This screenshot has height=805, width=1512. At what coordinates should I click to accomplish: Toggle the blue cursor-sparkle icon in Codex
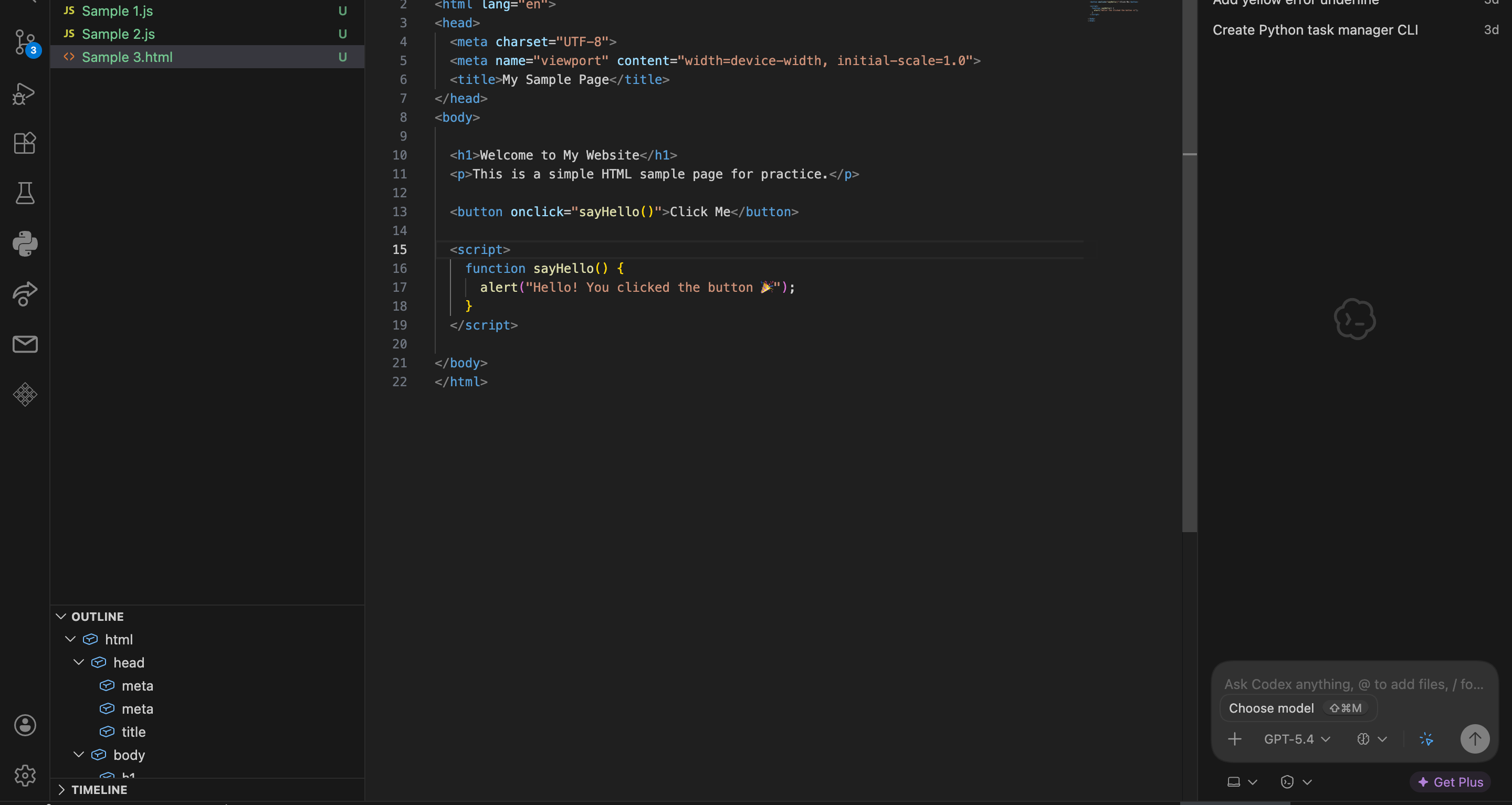[1426, 739]
